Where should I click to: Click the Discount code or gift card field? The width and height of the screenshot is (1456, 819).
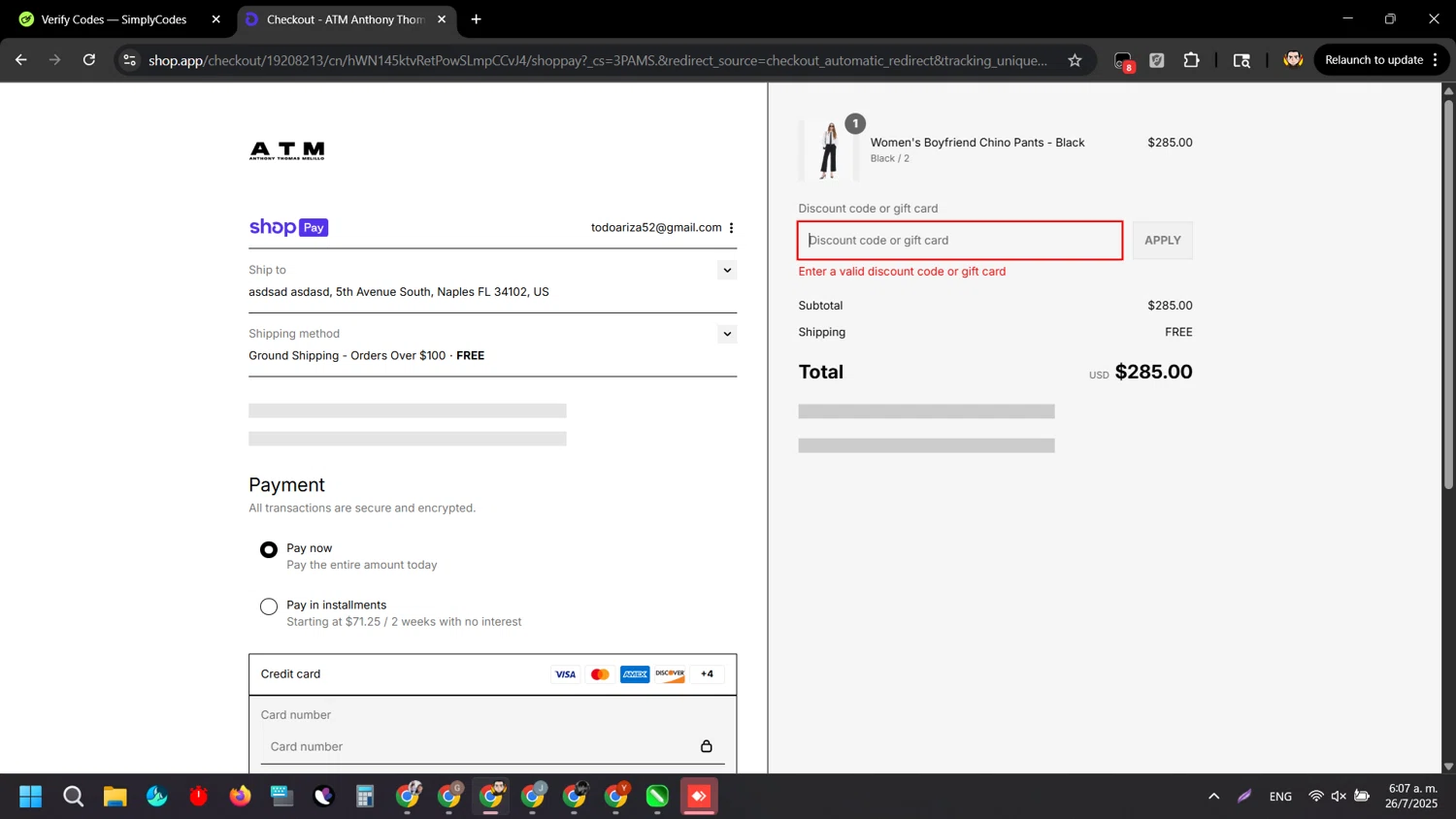(x=960, y=241)
